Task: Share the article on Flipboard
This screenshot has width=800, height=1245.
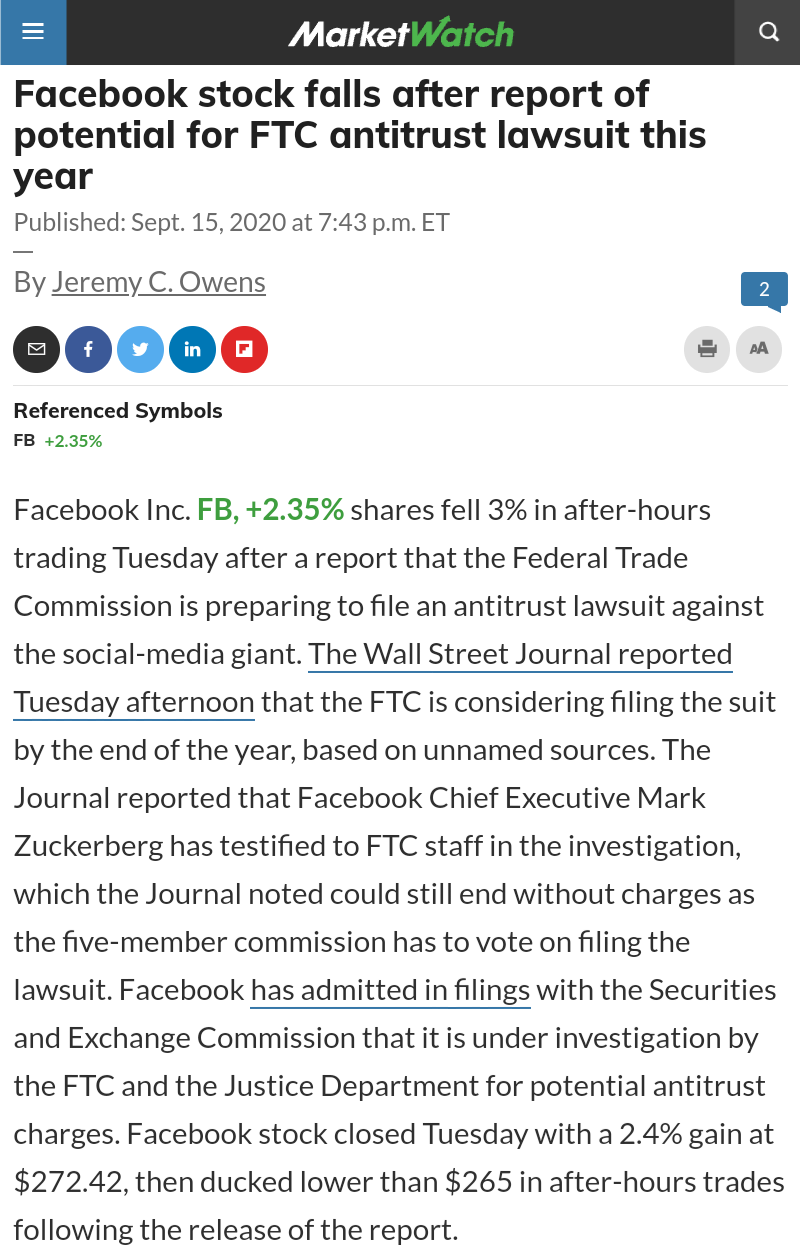Action: (245, 349)
